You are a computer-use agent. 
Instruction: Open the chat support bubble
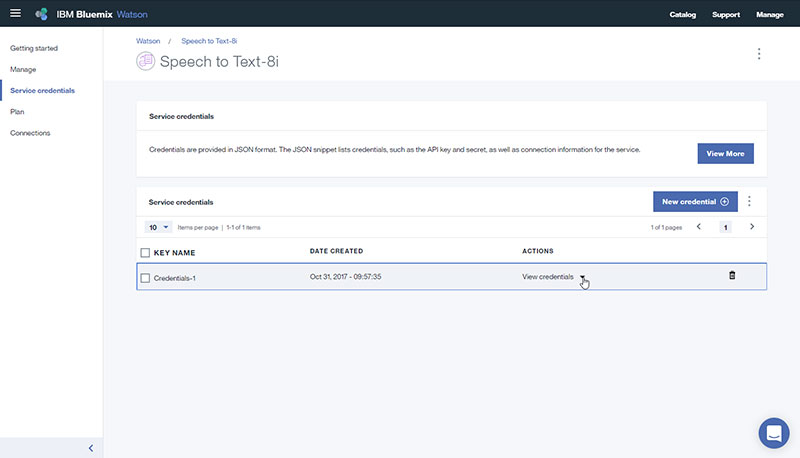point(773,433)
